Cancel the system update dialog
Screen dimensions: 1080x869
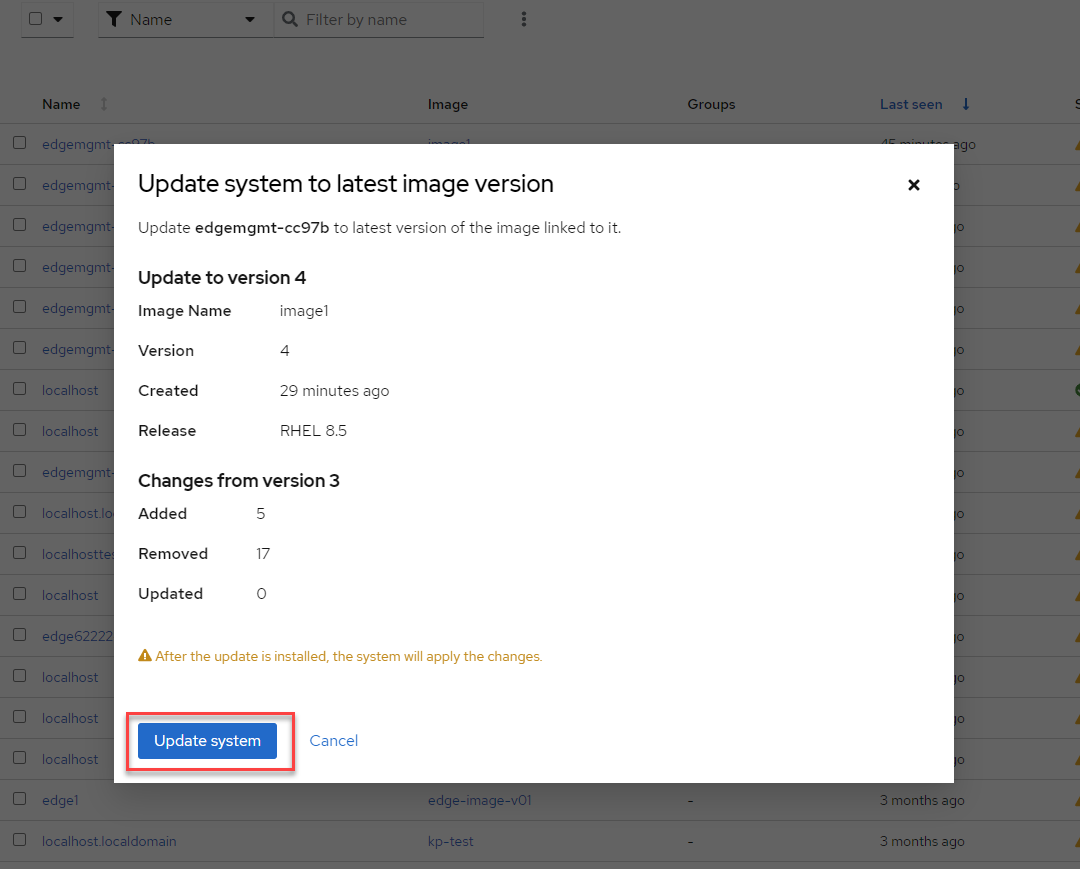[334, 741]
